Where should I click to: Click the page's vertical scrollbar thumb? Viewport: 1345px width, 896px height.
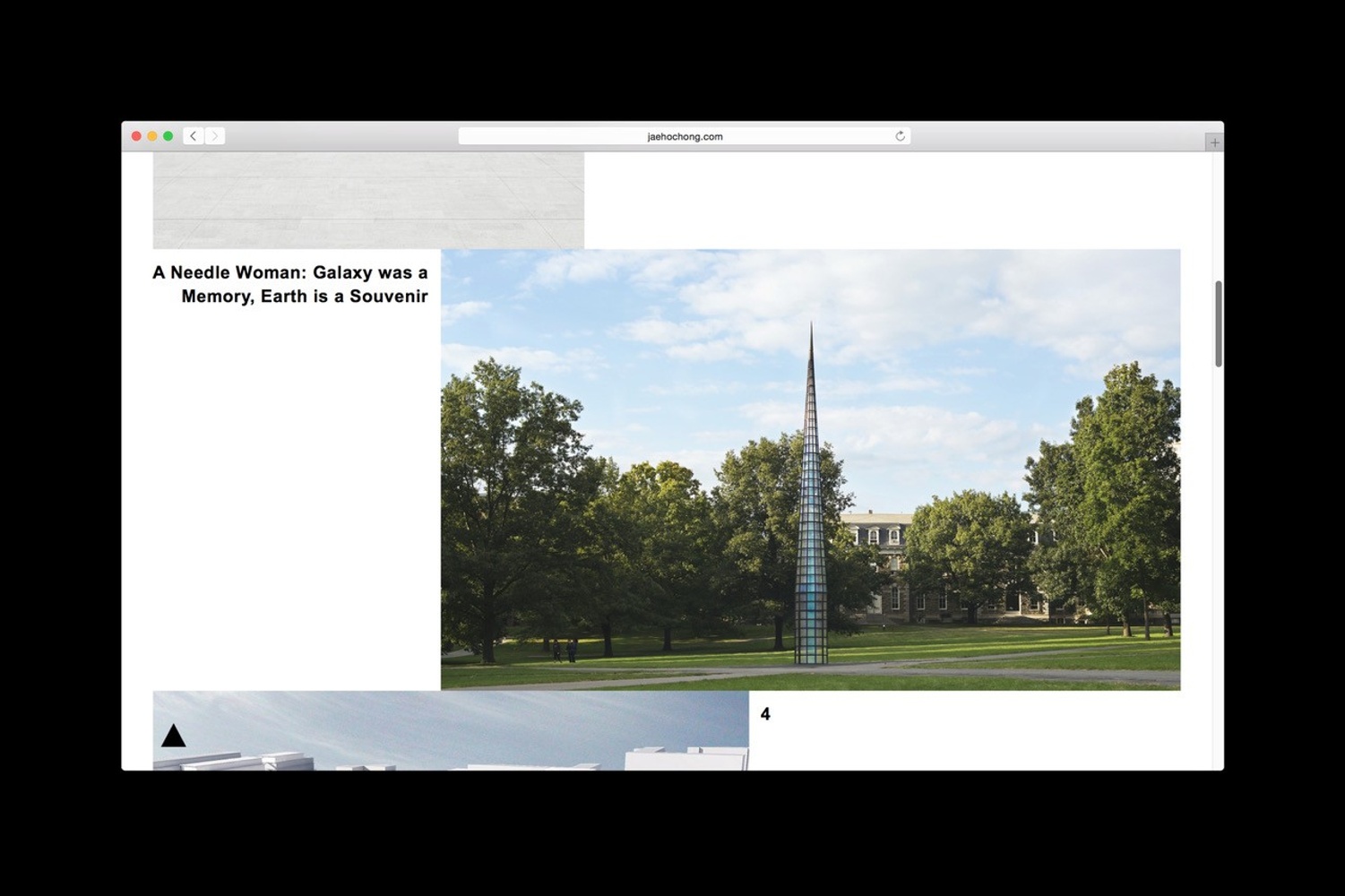[1219, 323]
